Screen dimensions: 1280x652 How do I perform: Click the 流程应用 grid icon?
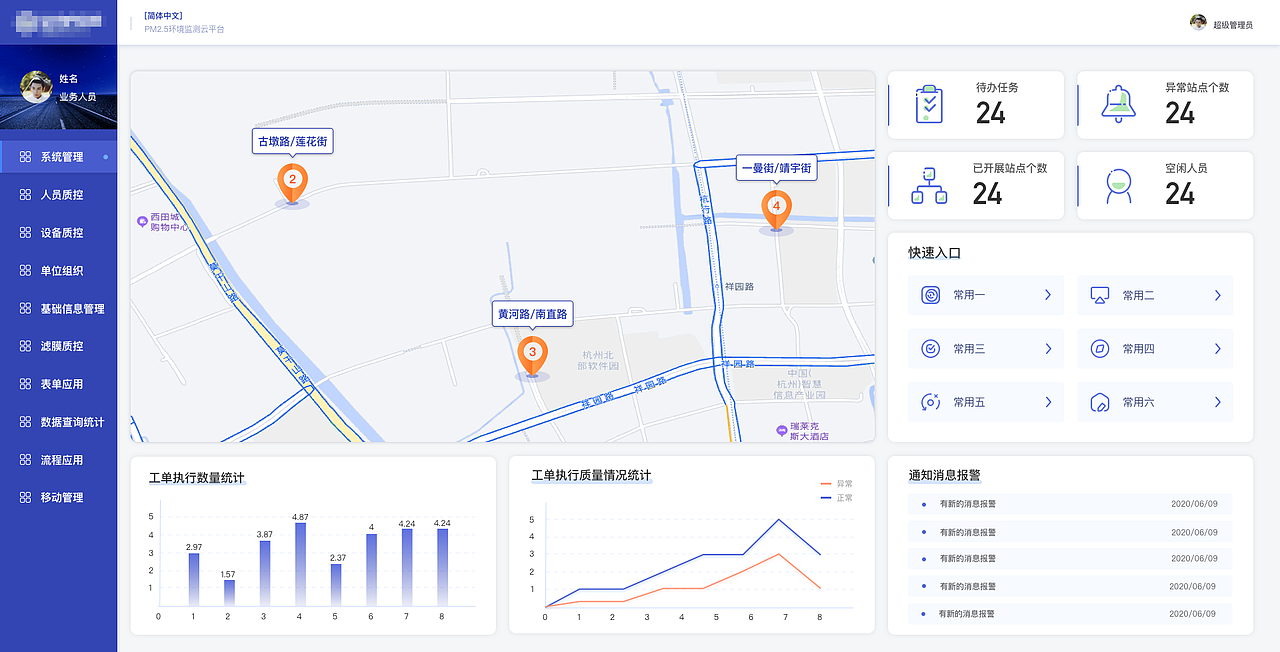click(x=25, y=460)
